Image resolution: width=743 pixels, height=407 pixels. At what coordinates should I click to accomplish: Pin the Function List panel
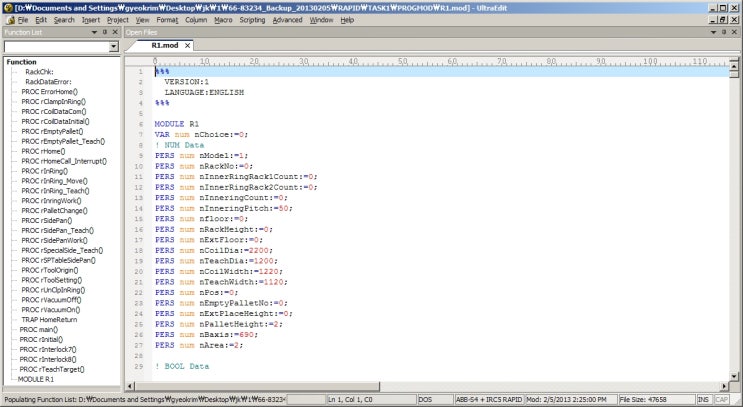[x=105, y=32]
